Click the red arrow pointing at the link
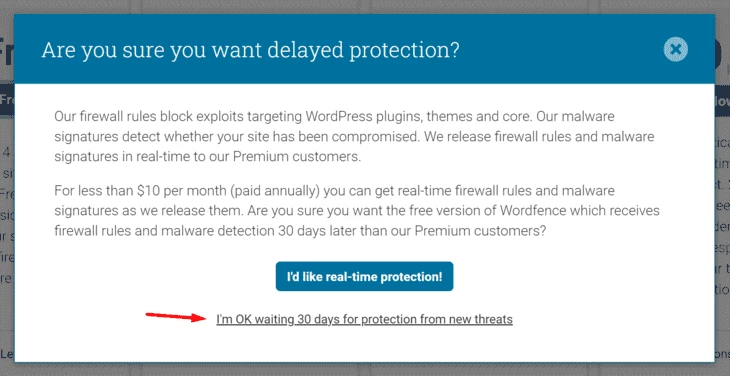The height and width of the screenshot is (376, 730). [x=176, y=317]
